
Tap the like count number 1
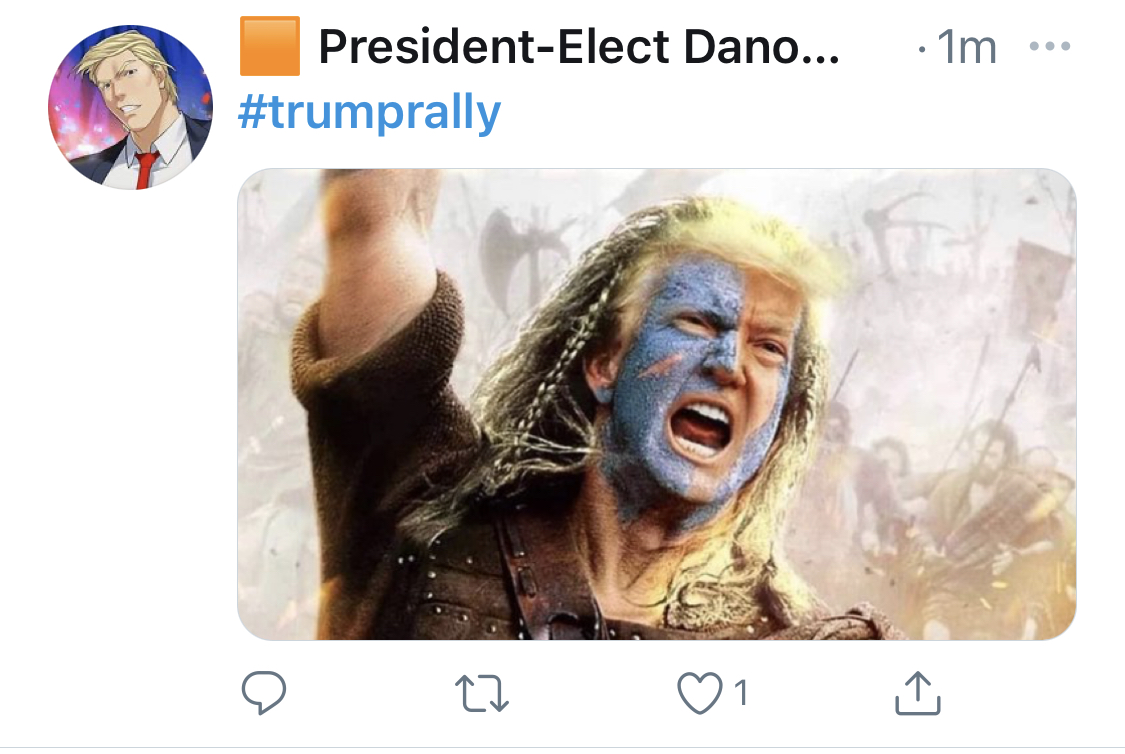[741, 693]
